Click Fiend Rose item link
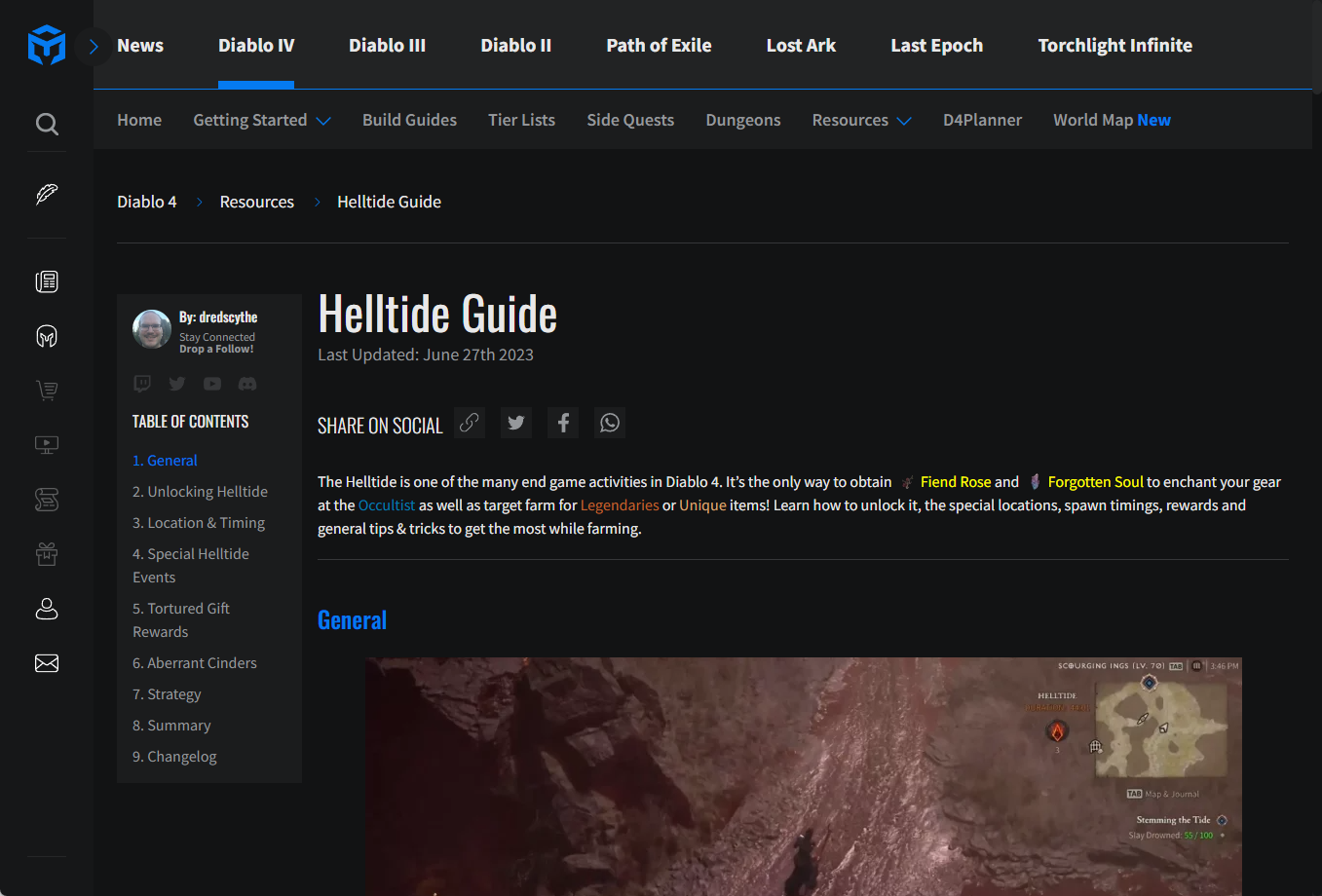 956,482
